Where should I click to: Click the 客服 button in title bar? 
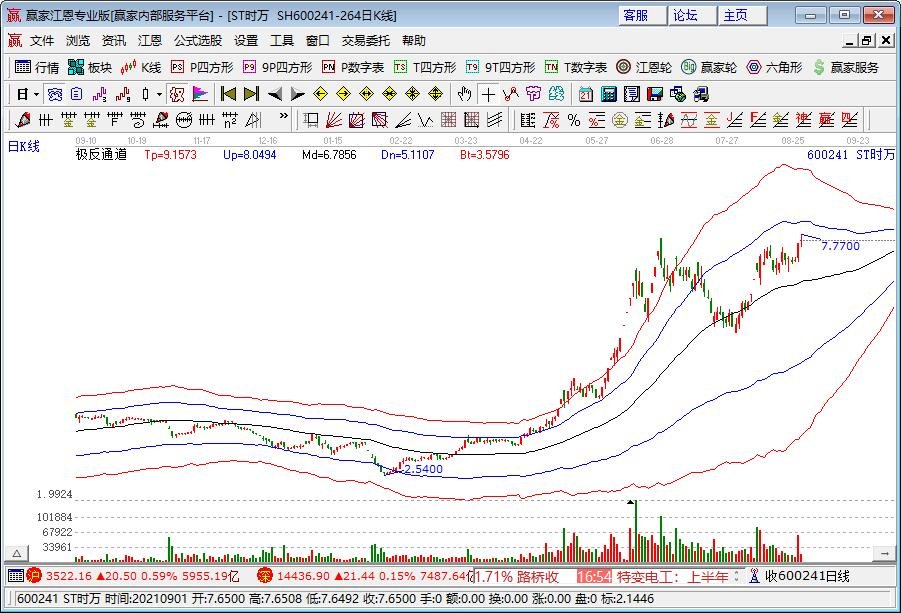(642, 16)
